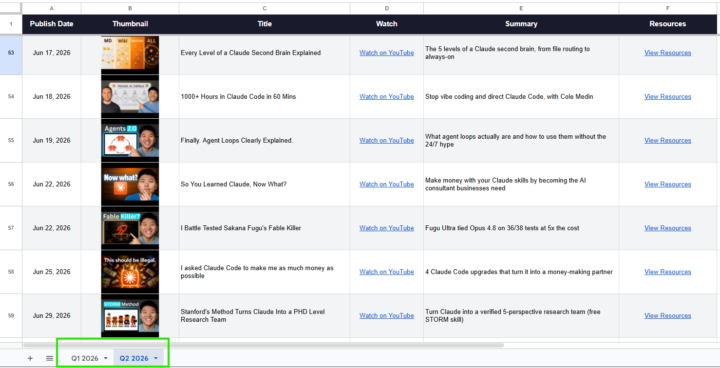Viewport: 720px width, 368px height.
Task: Select the This should be illegal thumbnail
Action: 130,272
